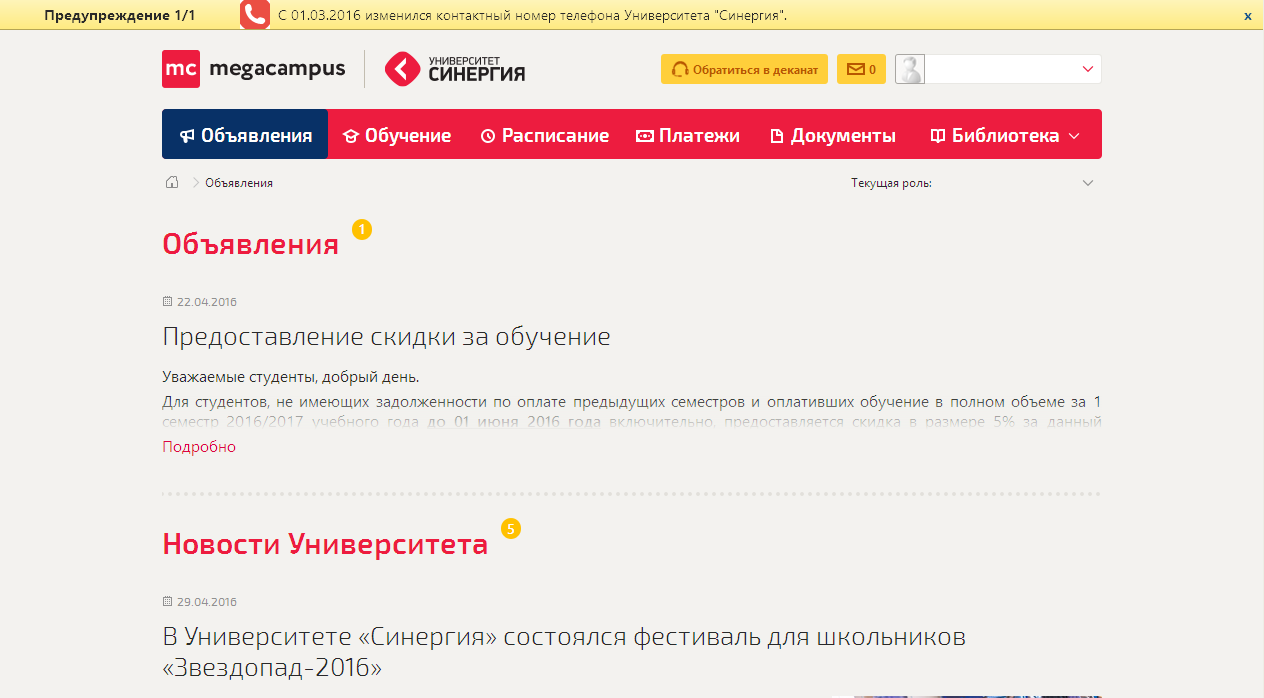The height and width of the screenshot is (698, 1264).
Task: Expand the Текущая роль dropdown chevron
Action: [1088, 183]
